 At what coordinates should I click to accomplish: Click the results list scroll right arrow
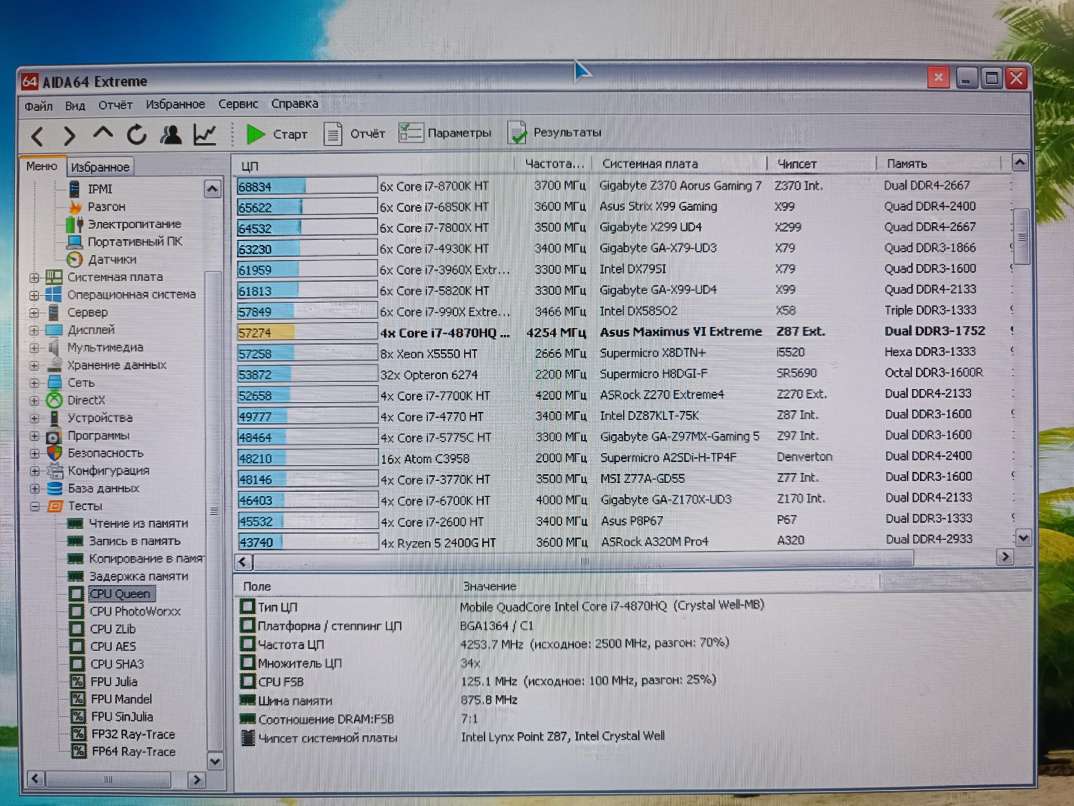click(x=1005, y=557)
